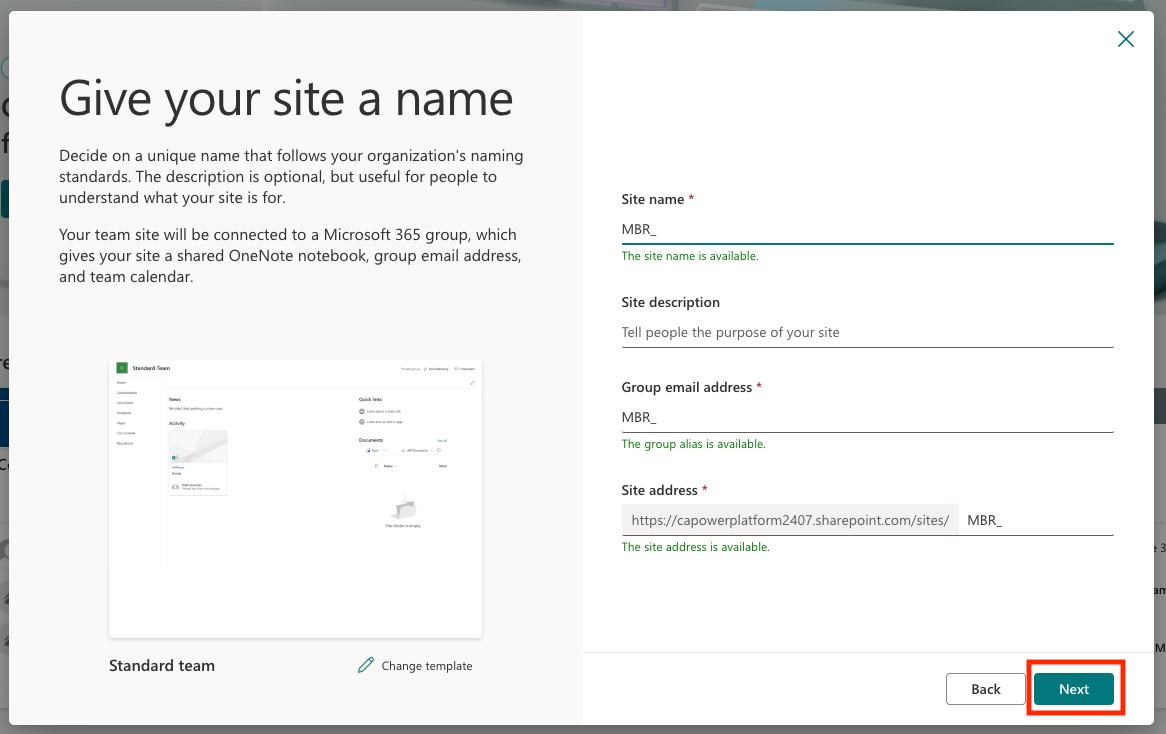Click the Group email address label

tap(686, 387)
